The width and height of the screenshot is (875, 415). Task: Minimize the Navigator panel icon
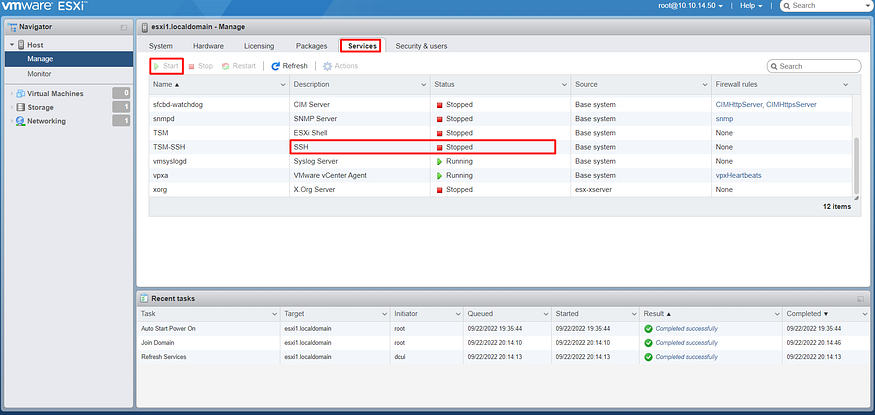click(124, 27)
